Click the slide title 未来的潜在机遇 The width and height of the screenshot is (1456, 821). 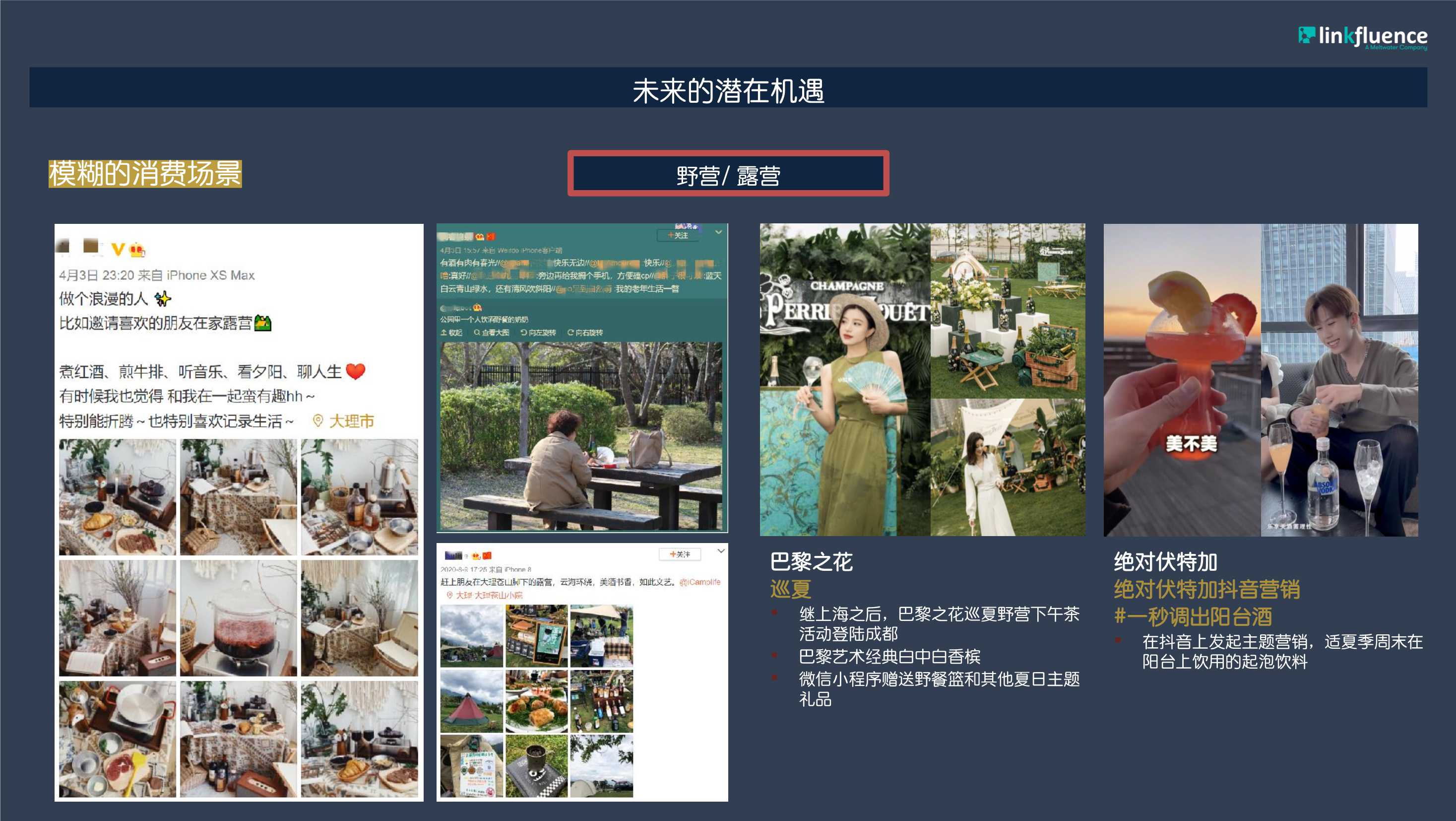click(728, 90)
